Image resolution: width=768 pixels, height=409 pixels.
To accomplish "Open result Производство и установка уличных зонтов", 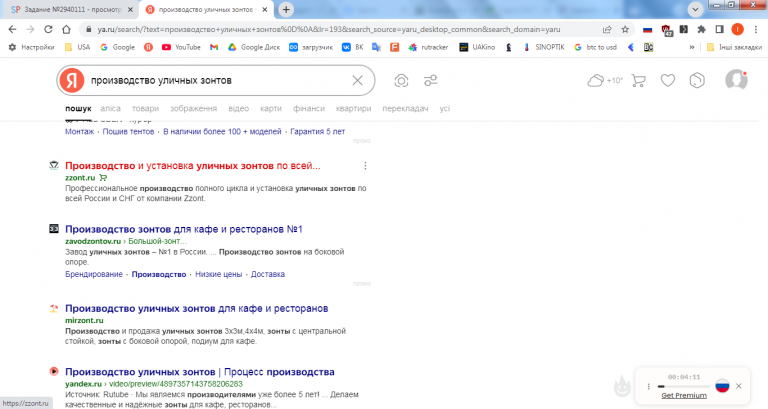I will point(192,166).
